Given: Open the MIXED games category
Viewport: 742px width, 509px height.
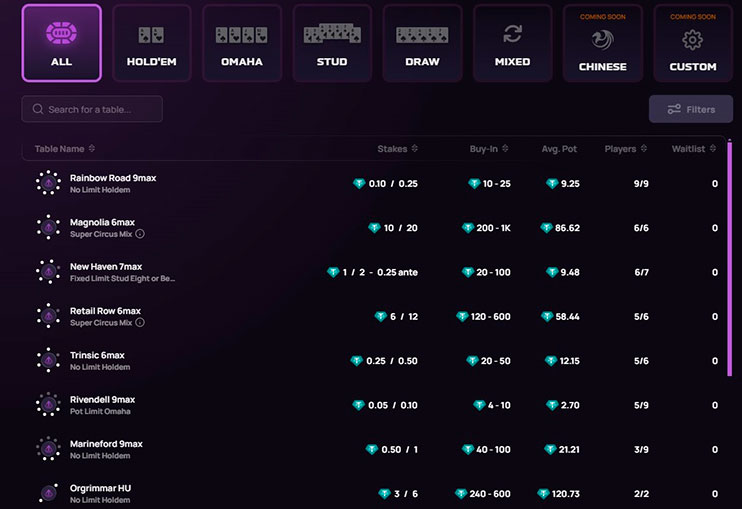Looking at the screenshot, I should 512,43.
